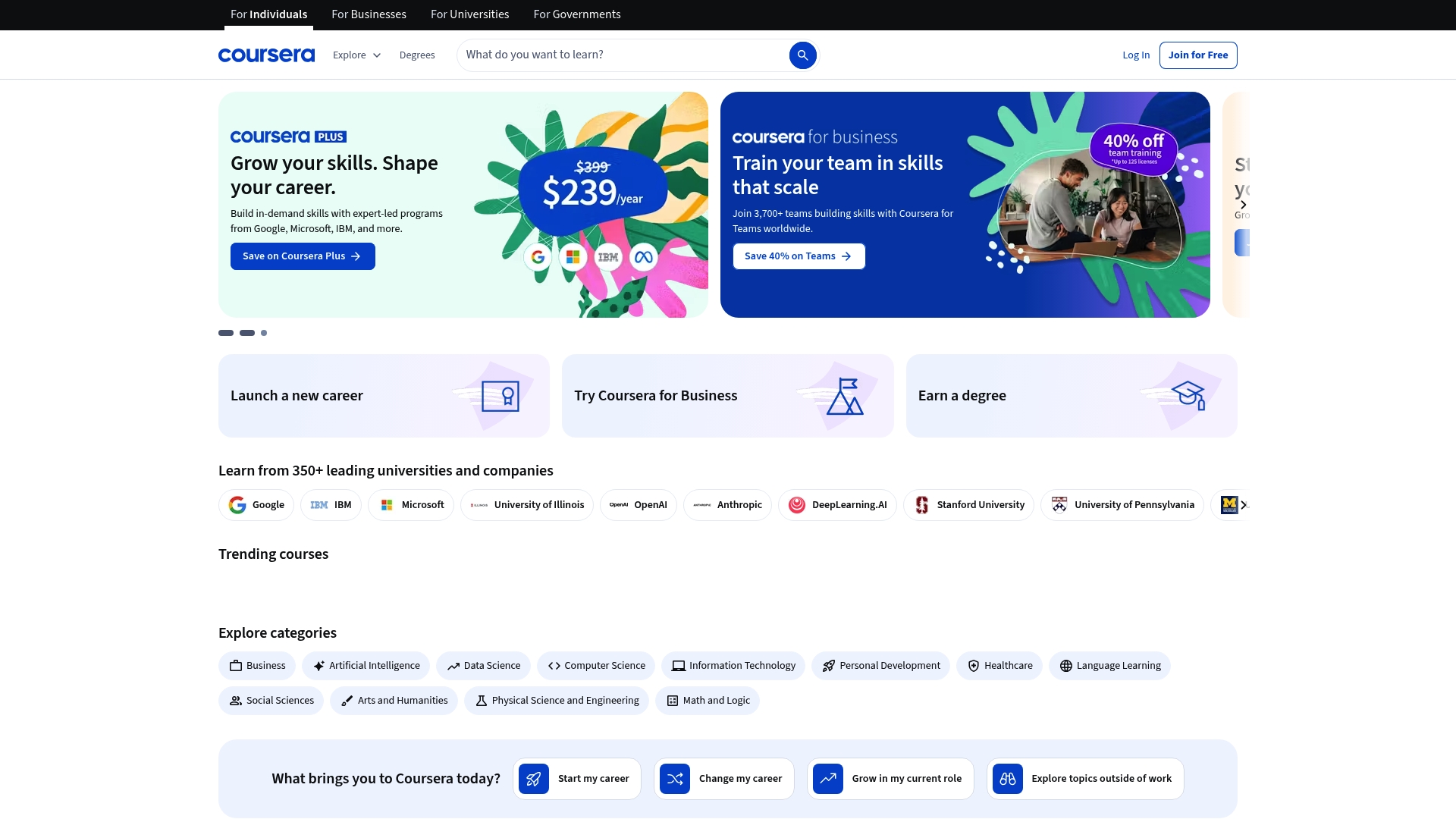Click Save 40% on Teams button

point(799,256)
